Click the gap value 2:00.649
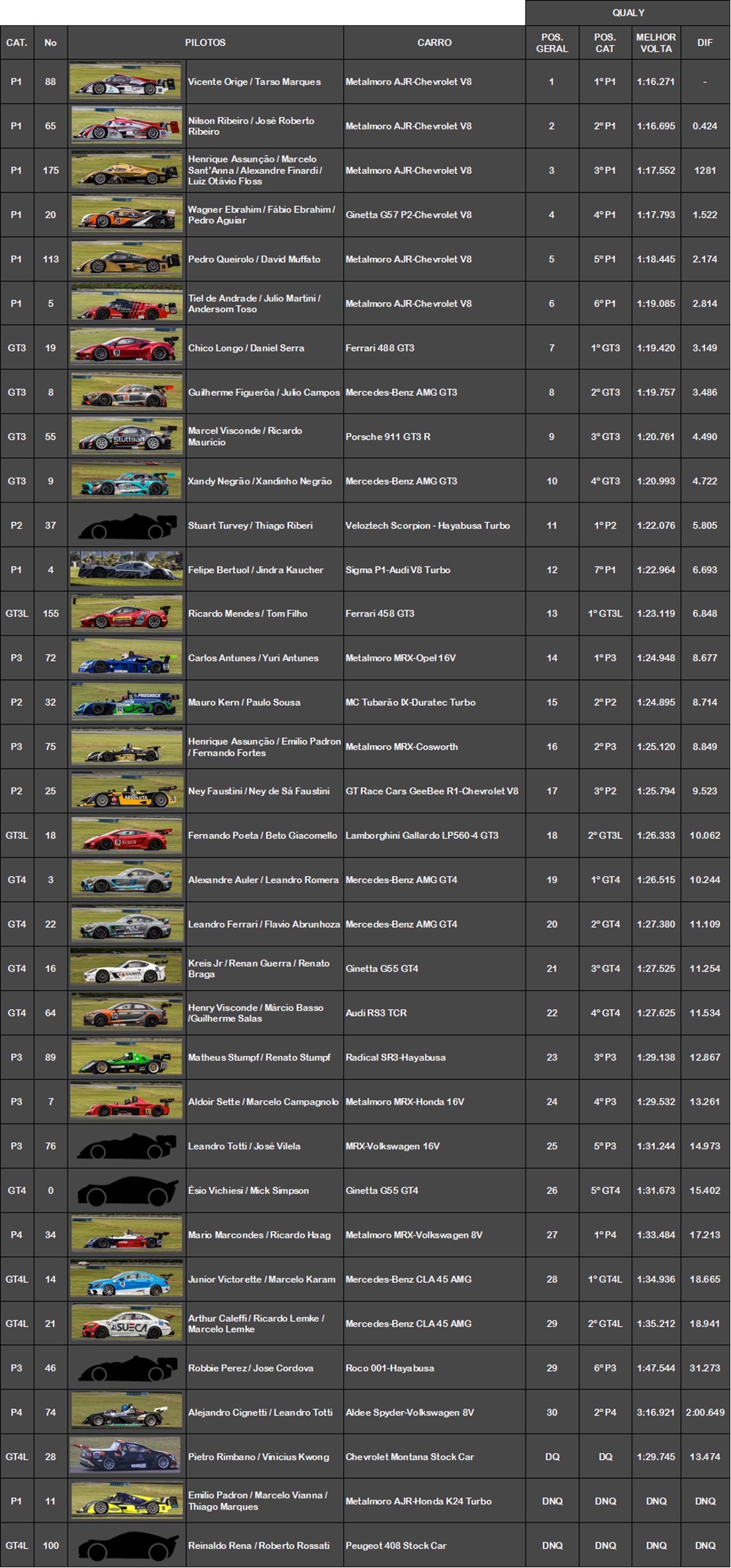 [705, 1412]
